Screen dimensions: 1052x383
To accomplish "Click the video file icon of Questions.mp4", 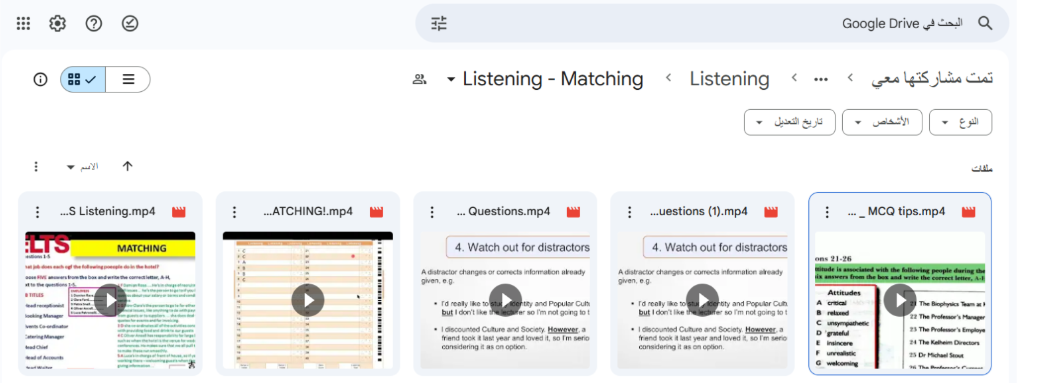I will point(573,212).
